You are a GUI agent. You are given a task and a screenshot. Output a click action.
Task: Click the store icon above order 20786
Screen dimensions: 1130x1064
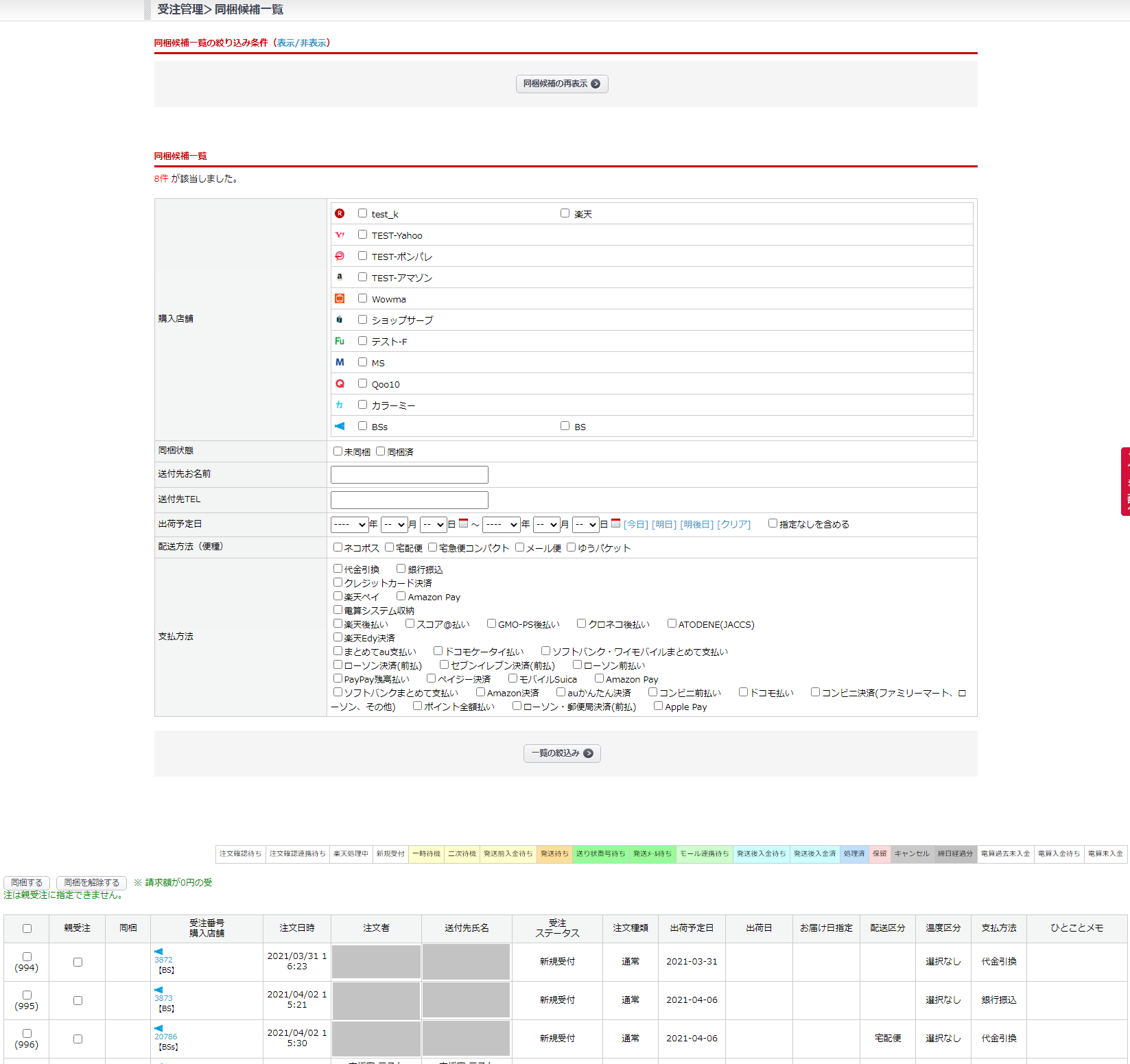tap(158, 1028)
